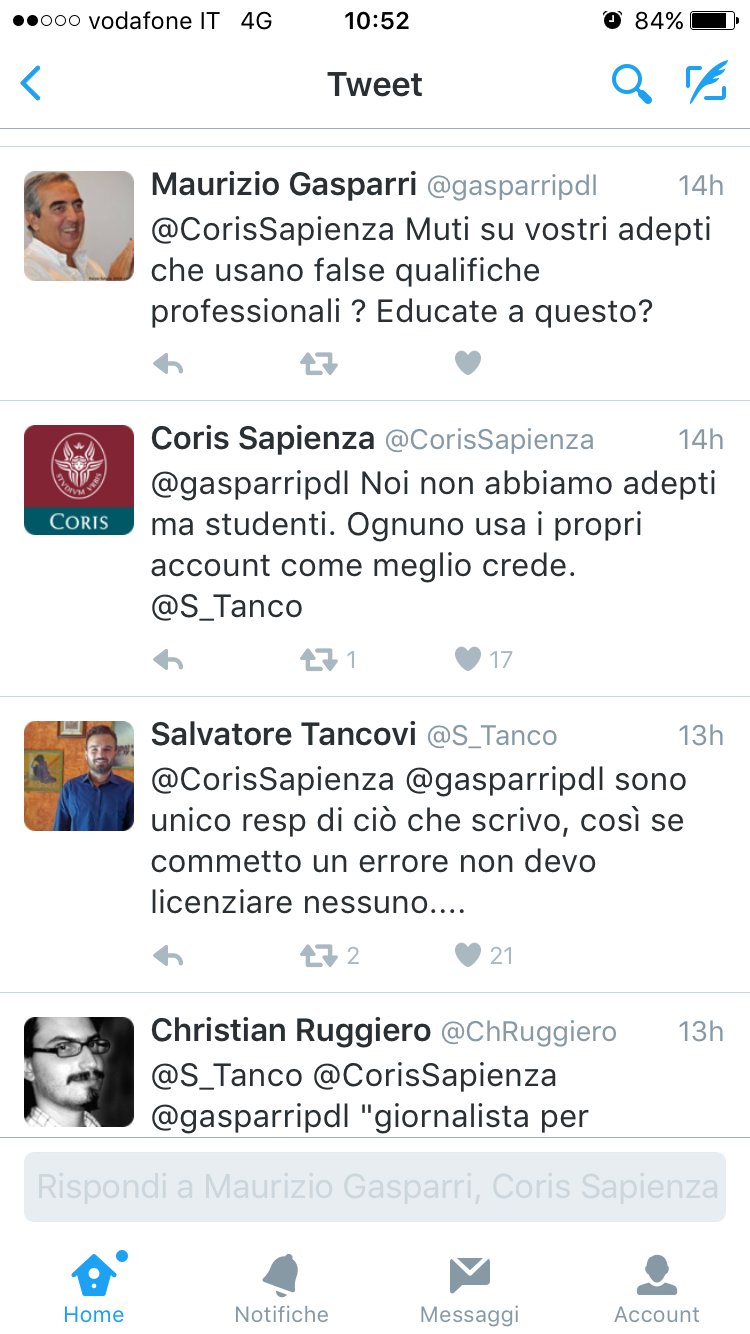The image size is (750, 1334).
Task: Switch to the Home tab
Action: point(94,1288)
